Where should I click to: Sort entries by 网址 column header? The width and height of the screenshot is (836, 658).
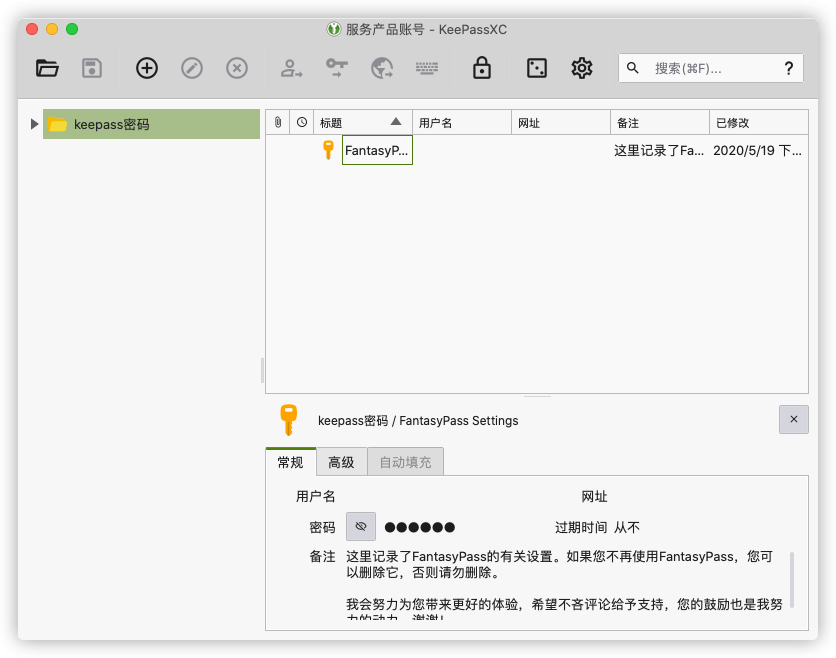(561, 123)
